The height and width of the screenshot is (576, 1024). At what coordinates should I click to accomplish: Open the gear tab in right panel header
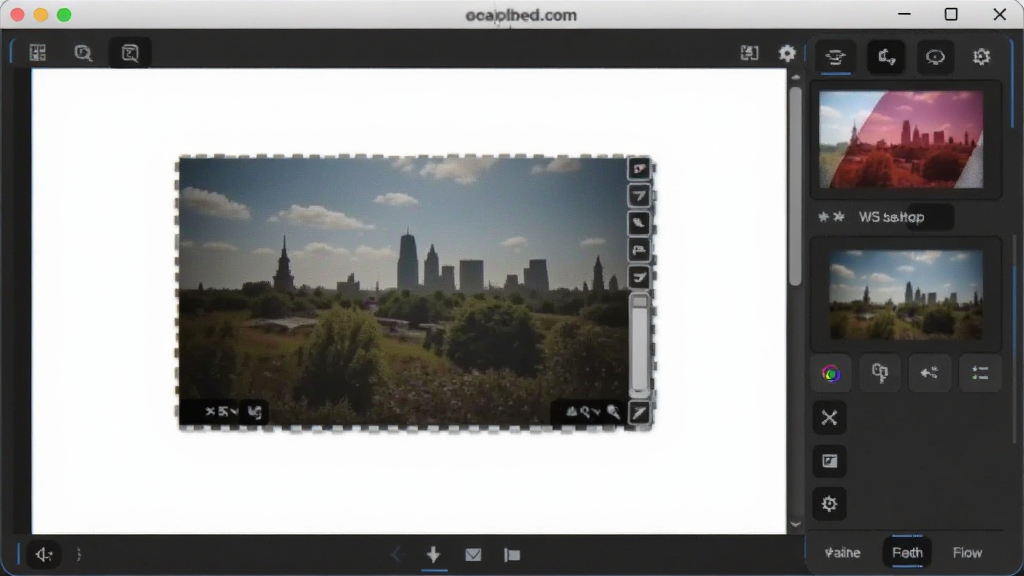click(982, 57)
